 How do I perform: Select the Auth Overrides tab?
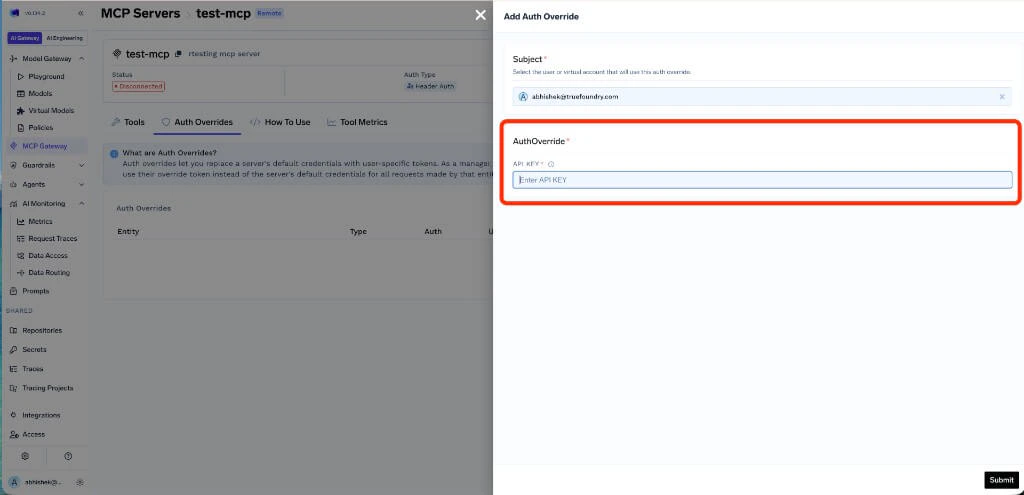pos(197,122)
